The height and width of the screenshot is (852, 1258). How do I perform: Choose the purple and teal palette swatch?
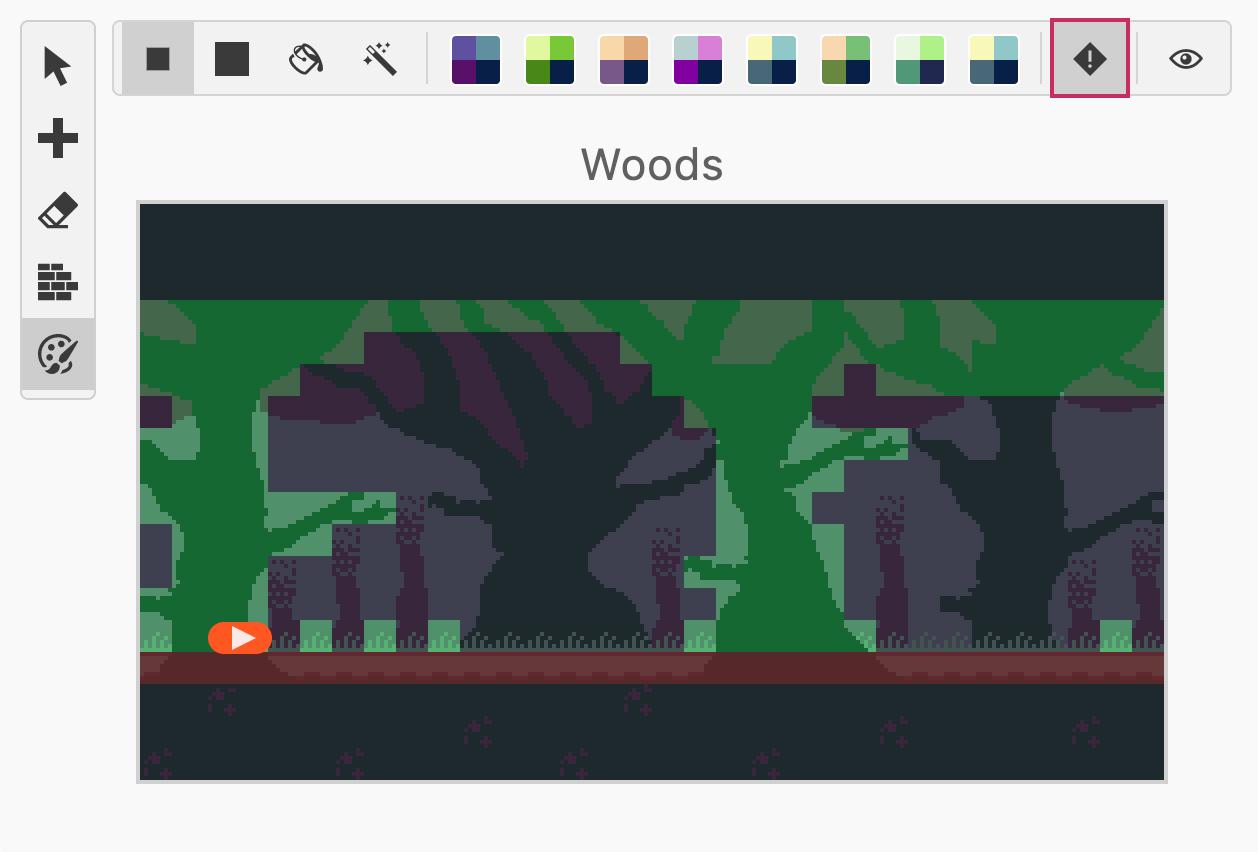pyautogui.click(x=476, y=60)
